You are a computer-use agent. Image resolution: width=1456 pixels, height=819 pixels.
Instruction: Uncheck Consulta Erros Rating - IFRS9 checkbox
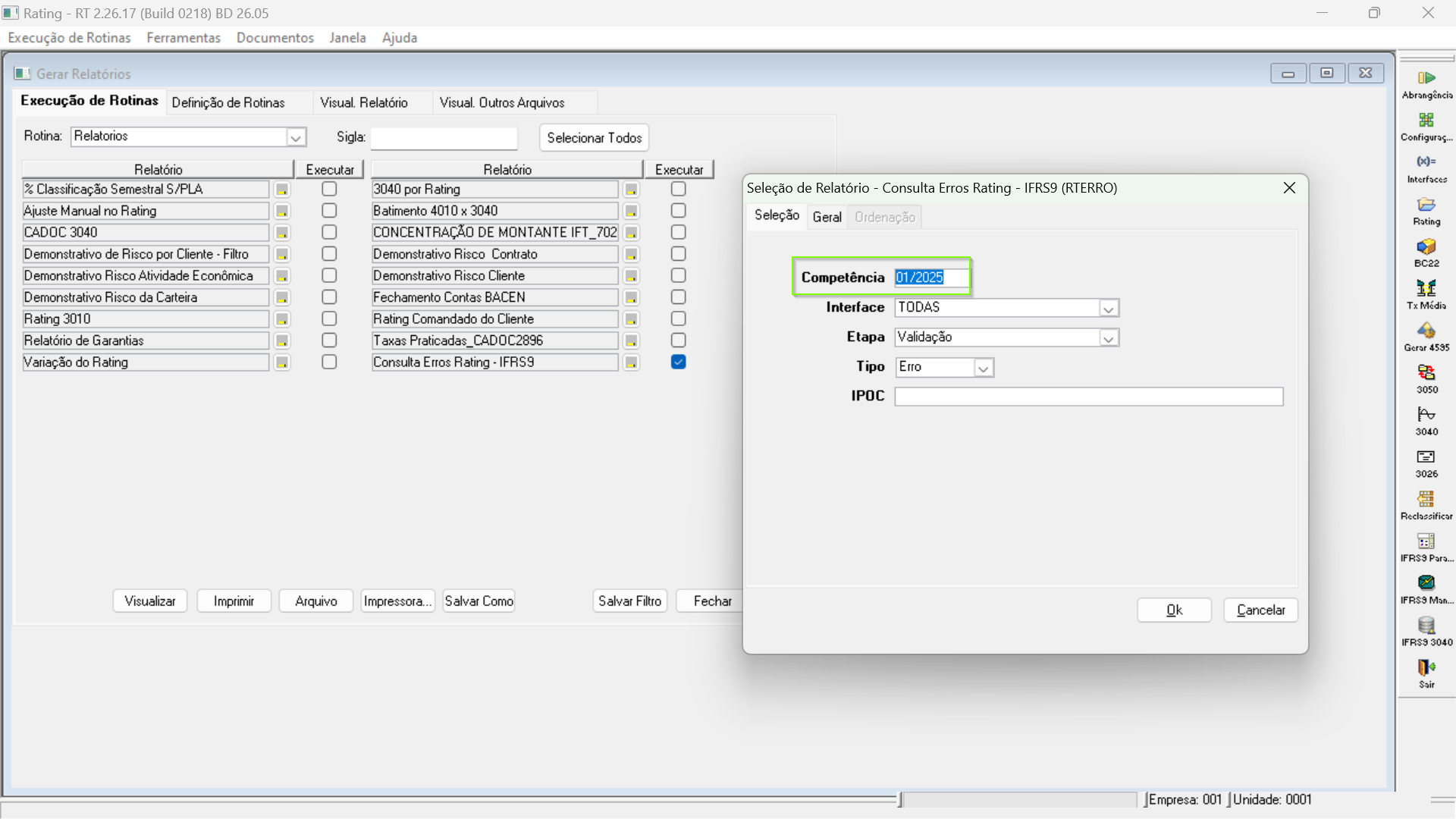(678, 362)
